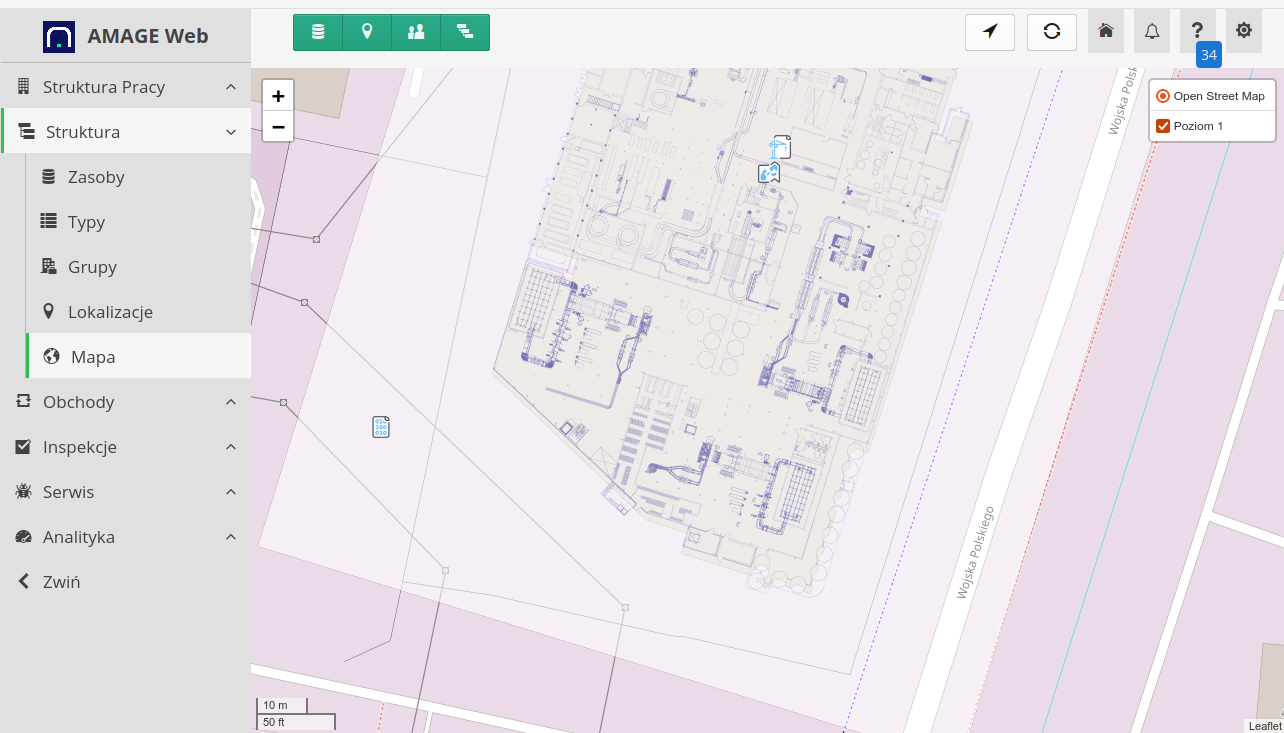
Task: Select the Open Street Map radio button
Action: (1163, 96)
